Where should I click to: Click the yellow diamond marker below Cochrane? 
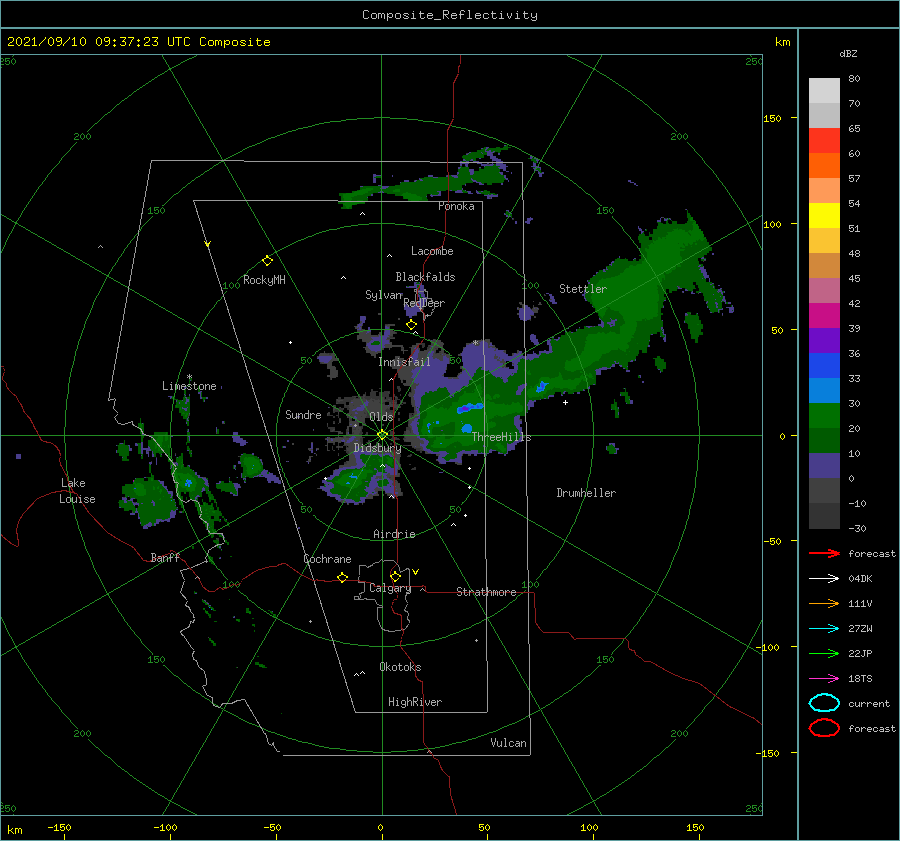342,577
